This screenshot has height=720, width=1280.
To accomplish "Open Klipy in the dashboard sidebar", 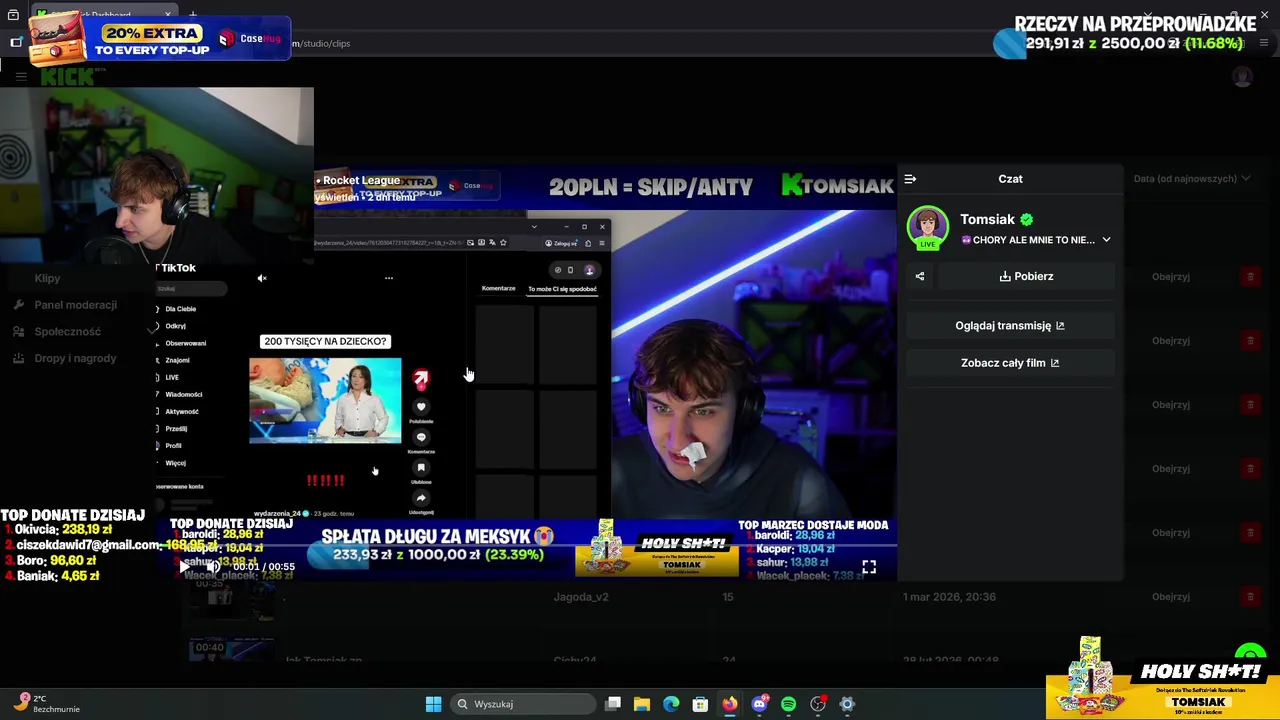I will coord(47,278).
